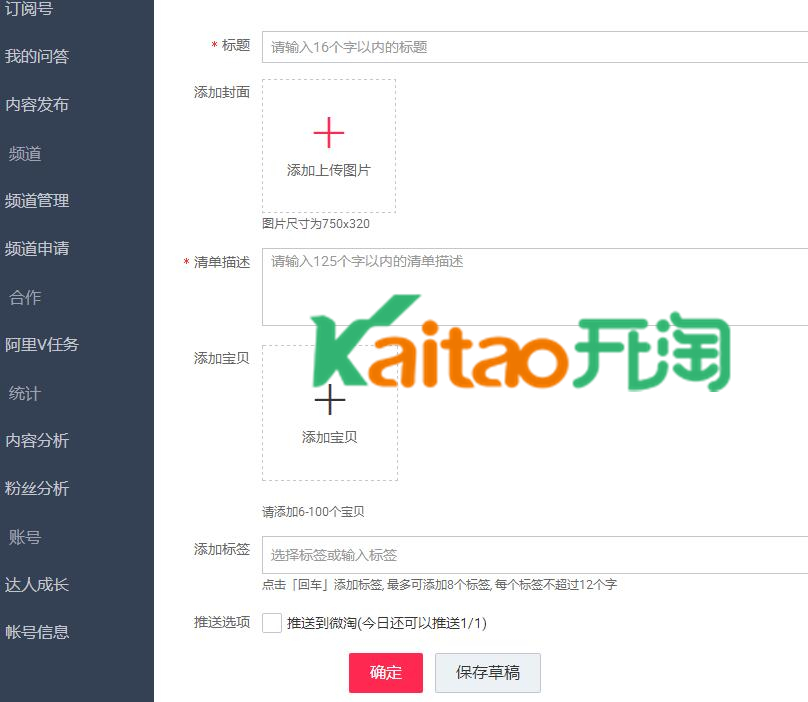Open 频道管理 in the sidebar
The image size is (808, 702).
click(x=37, y=200)
